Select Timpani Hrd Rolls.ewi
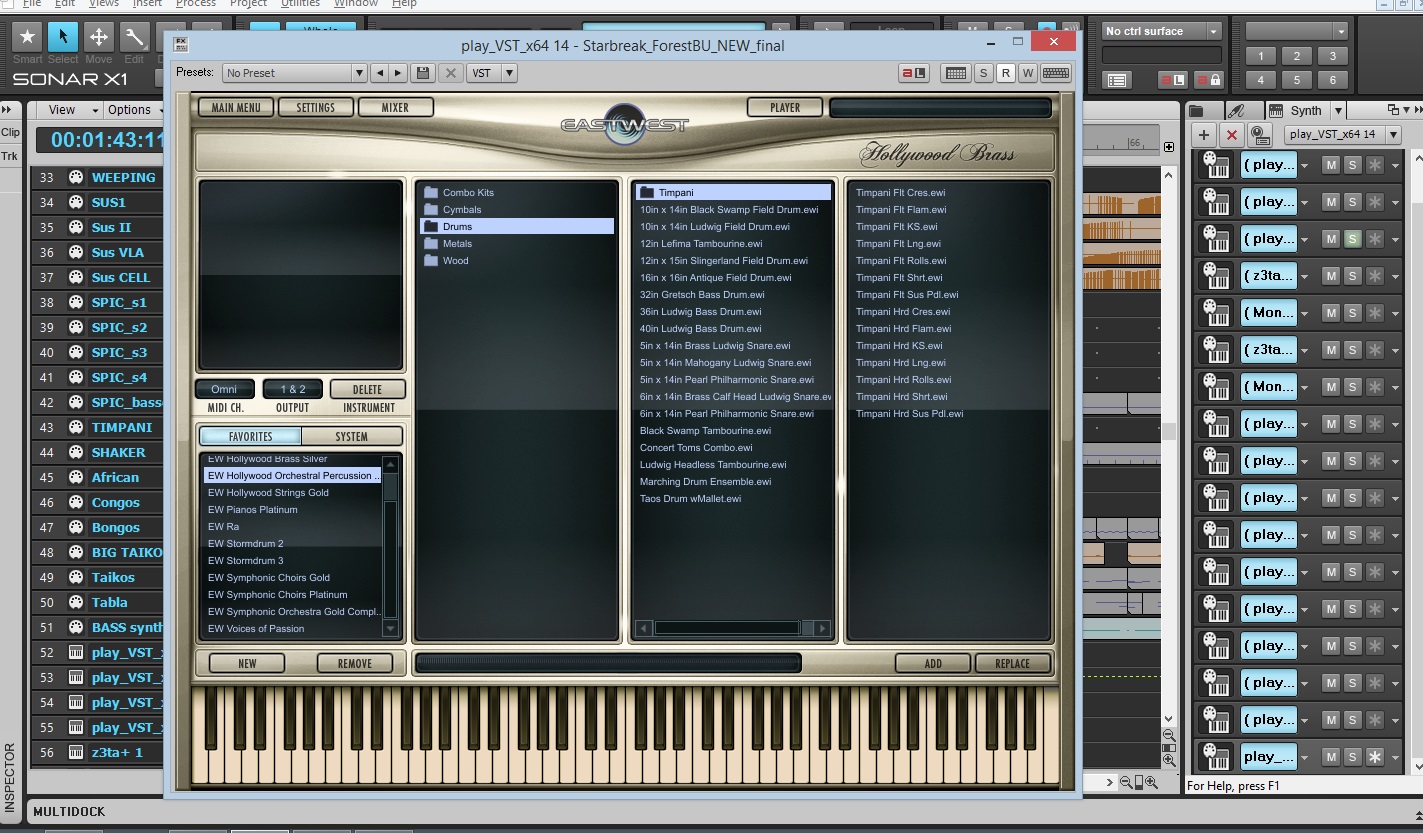 pyautogui.click(x=903, y=380)
